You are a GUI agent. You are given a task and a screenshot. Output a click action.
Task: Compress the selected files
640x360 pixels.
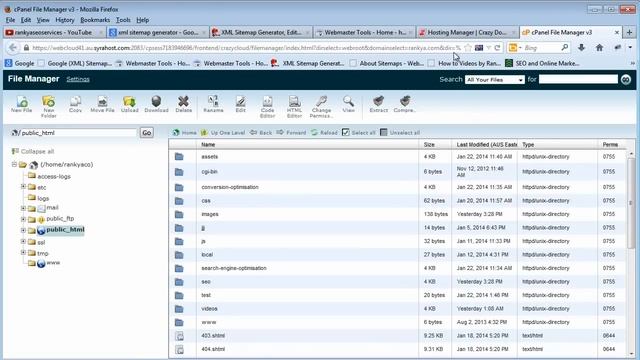404,104
